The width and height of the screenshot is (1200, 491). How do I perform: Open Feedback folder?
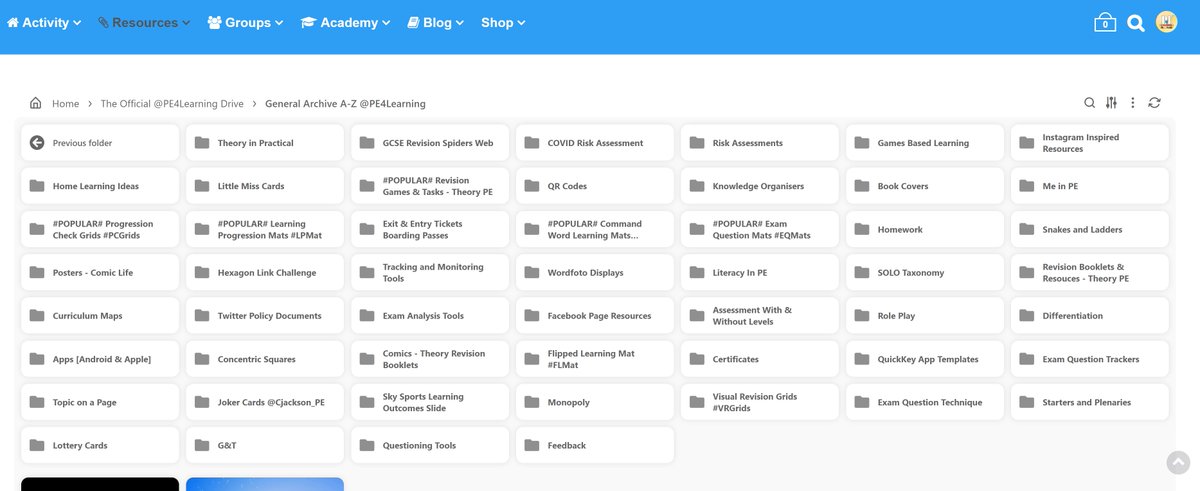[595, 445]
